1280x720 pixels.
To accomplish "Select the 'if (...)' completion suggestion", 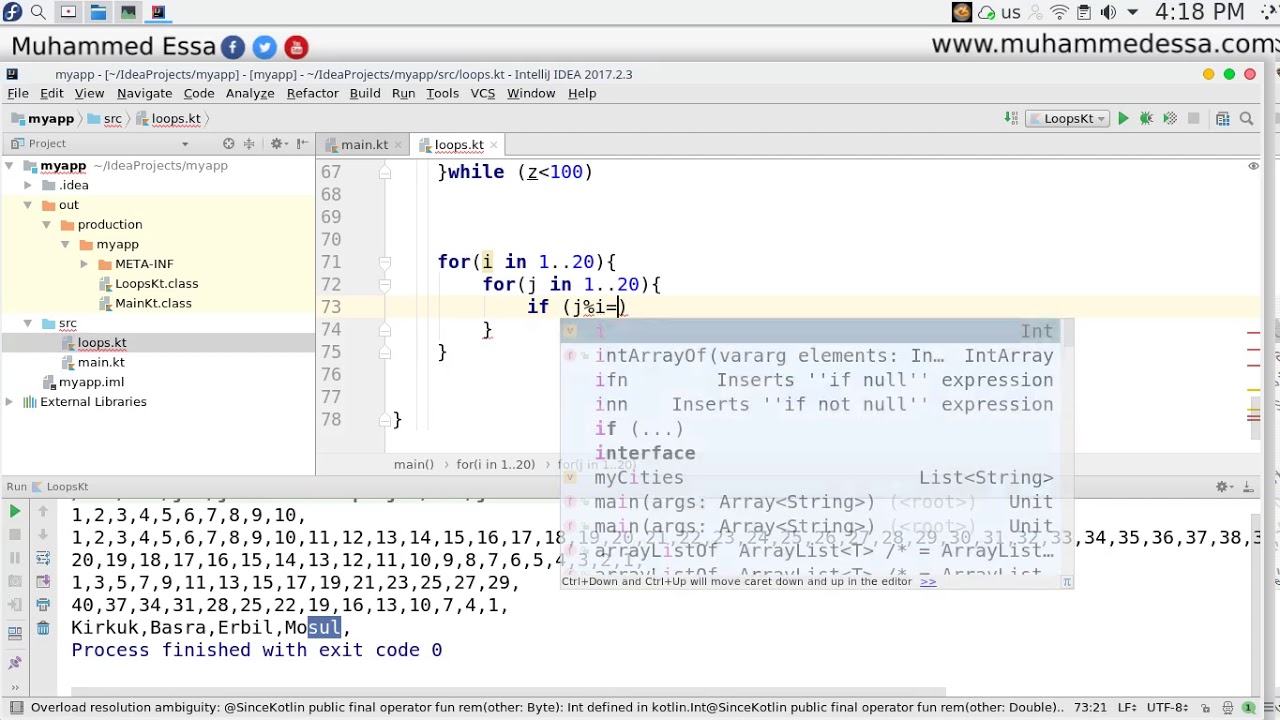I will (x=816, y=429).
